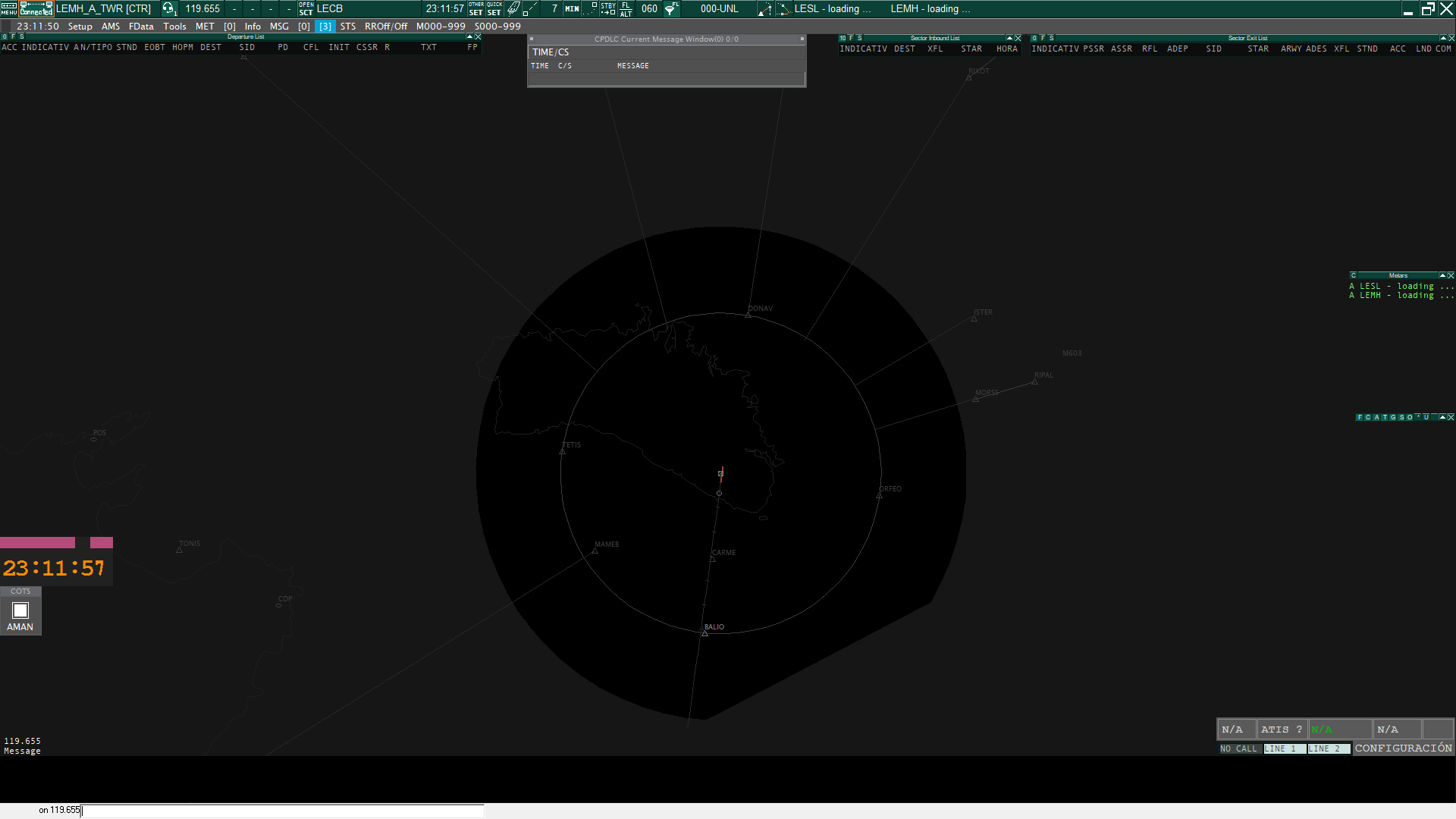Click the CONFIGURACIÓN button
Viewport: 1456px width, 819px height.
click(1403, 748)
